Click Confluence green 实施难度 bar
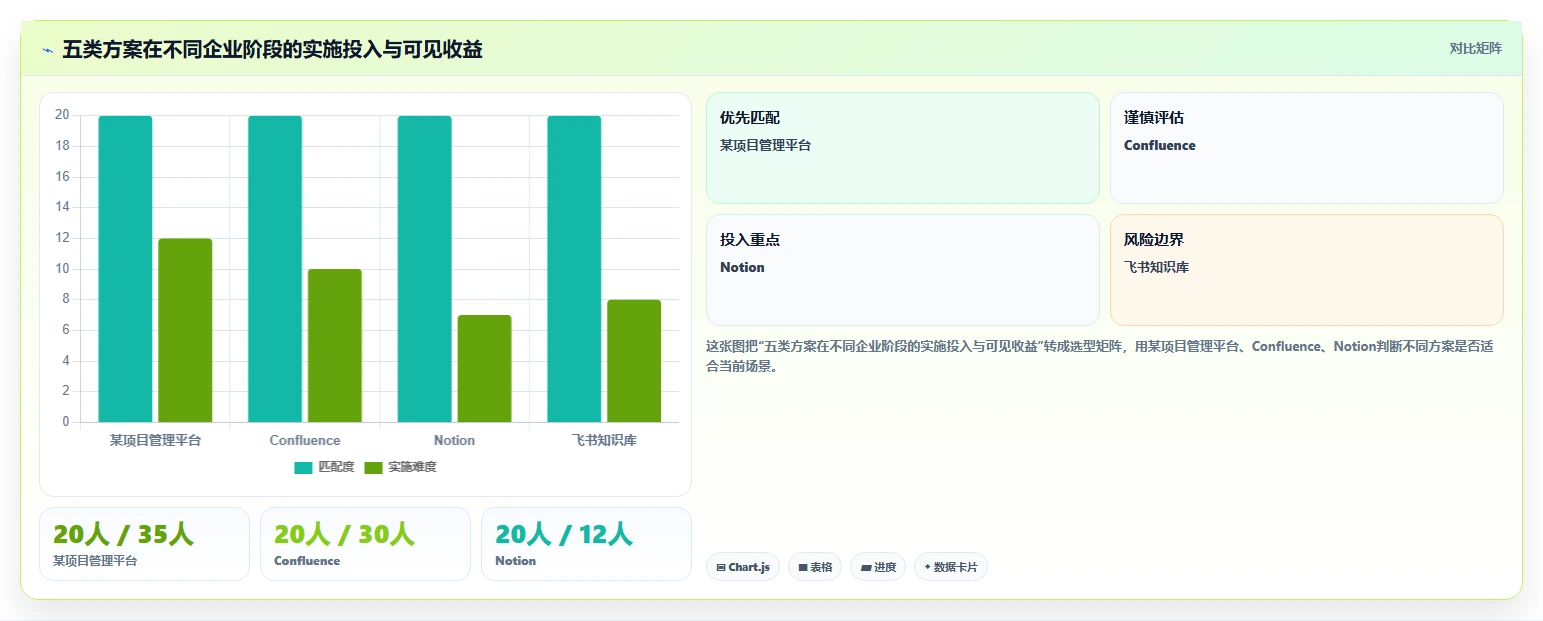Image resolution: width=1543 pixels, height=621 pixels. (335, 346)
